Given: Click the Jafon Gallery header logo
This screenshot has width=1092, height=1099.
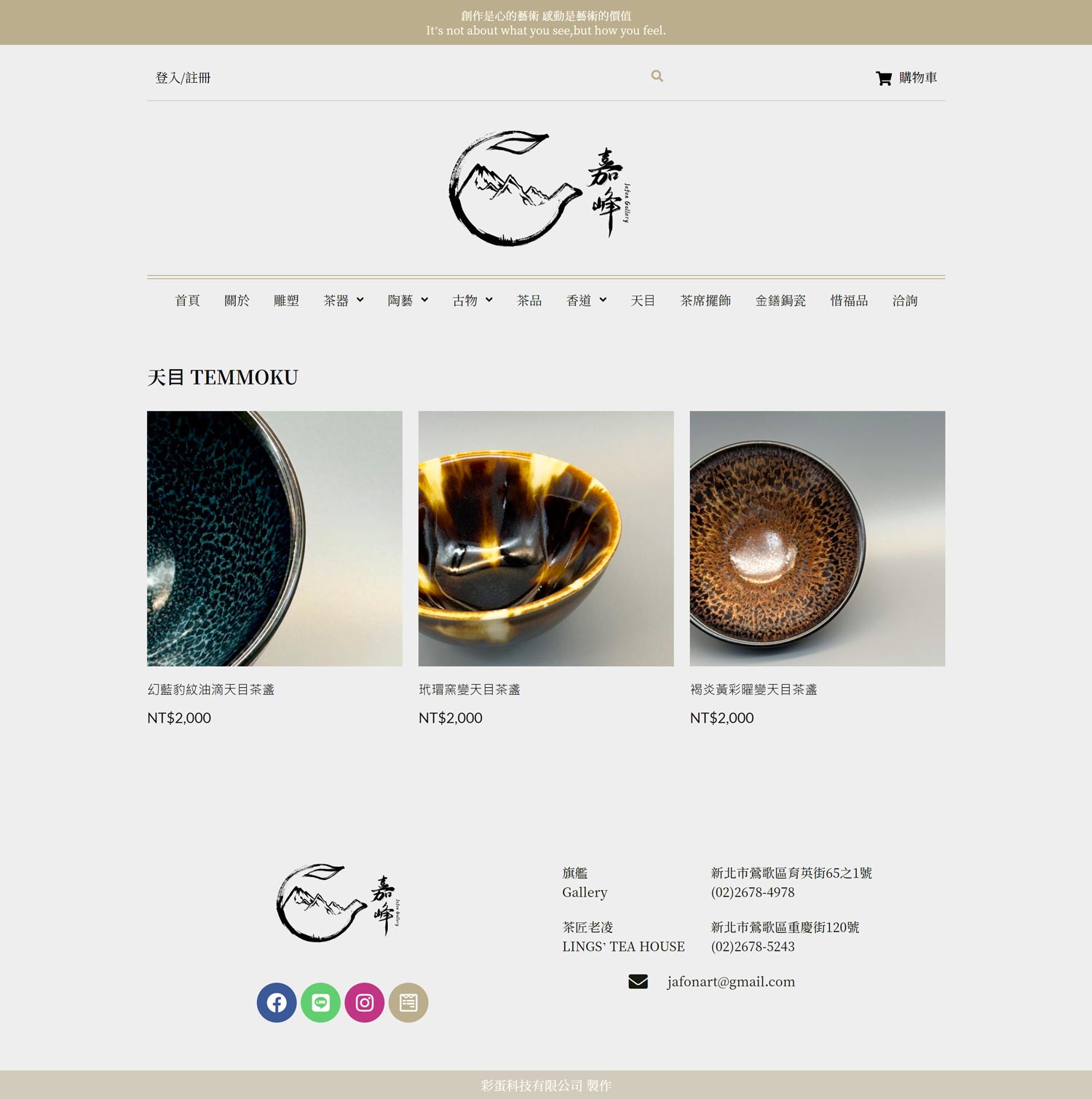Looking at the screenshot, I should coord(539,189).
